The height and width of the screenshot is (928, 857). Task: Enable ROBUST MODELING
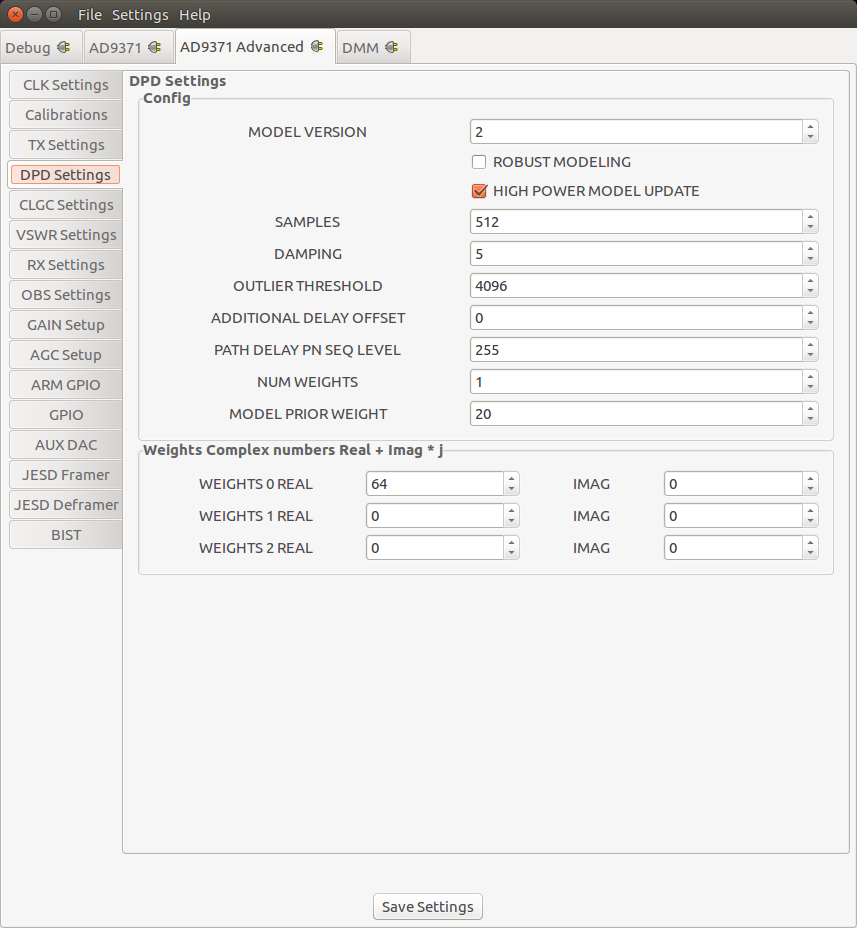pos(478,162)
